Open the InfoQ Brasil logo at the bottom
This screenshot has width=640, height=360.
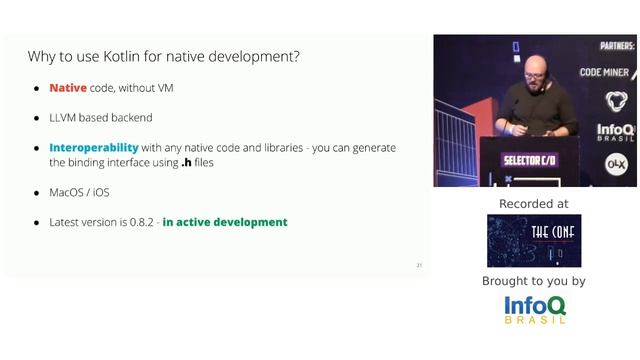pos(535,310)
